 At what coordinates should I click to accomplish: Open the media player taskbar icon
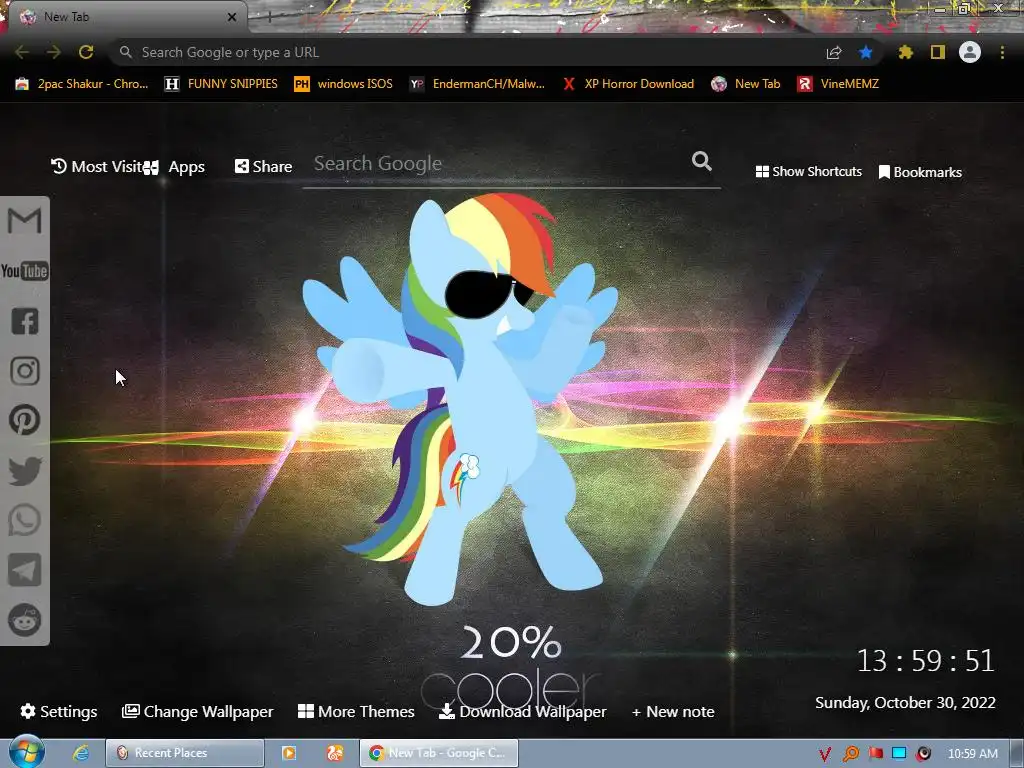[x=289, y=753]
